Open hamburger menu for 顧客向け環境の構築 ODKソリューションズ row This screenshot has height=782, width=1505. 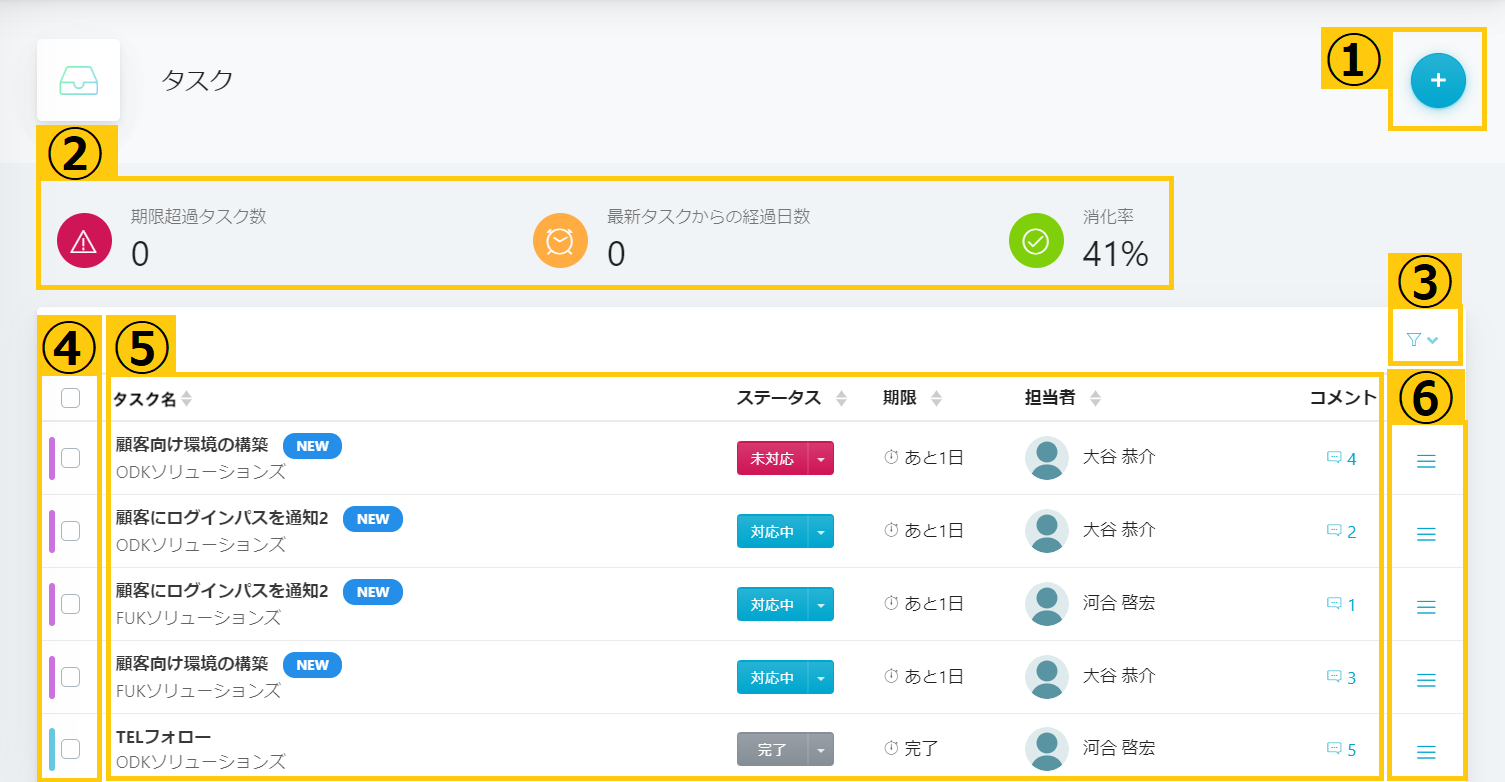coord(1427,461)
